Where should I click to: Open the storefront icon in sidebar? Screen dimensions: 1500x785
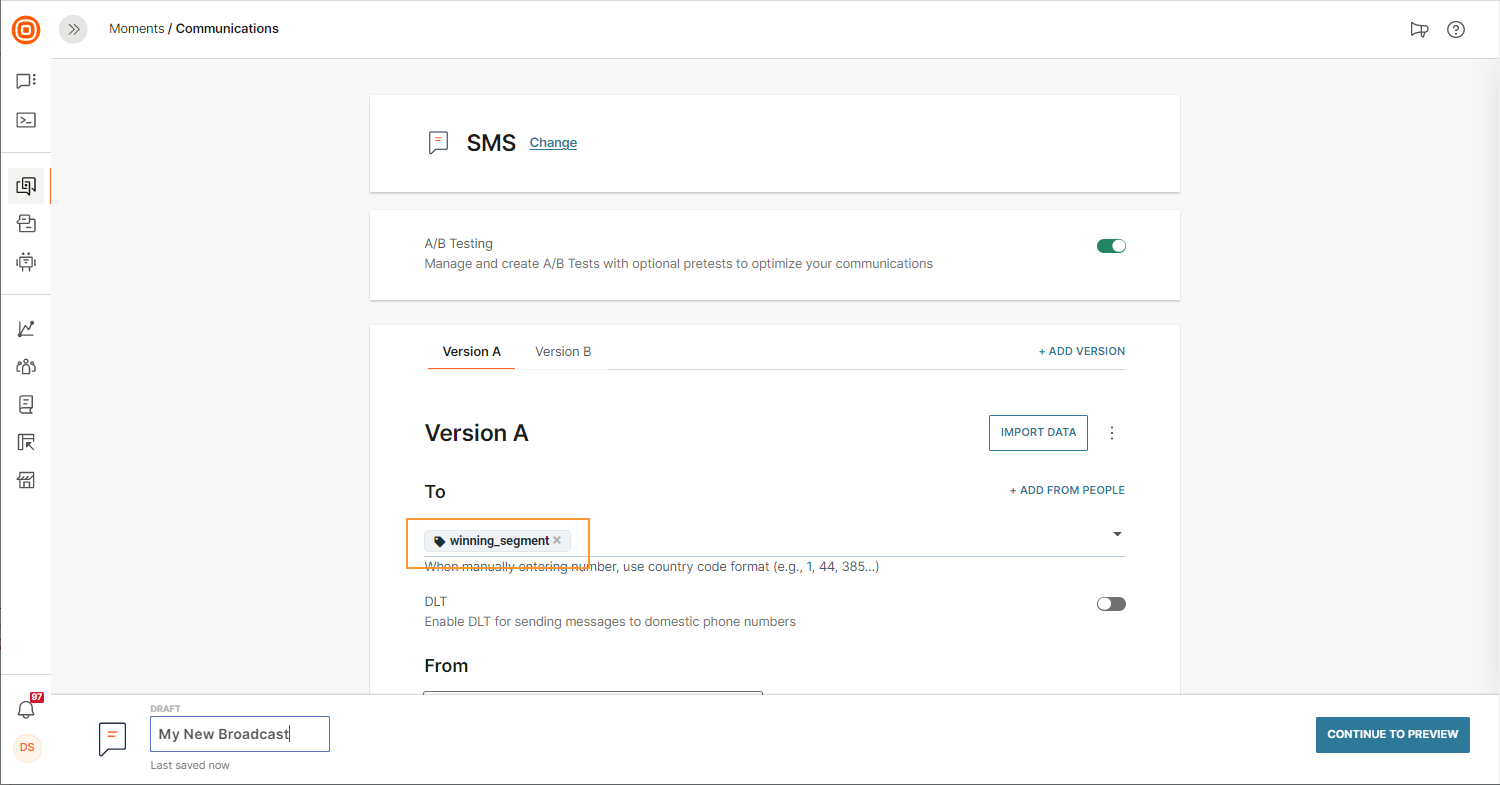pyautogui.click(x=26, y=481)
